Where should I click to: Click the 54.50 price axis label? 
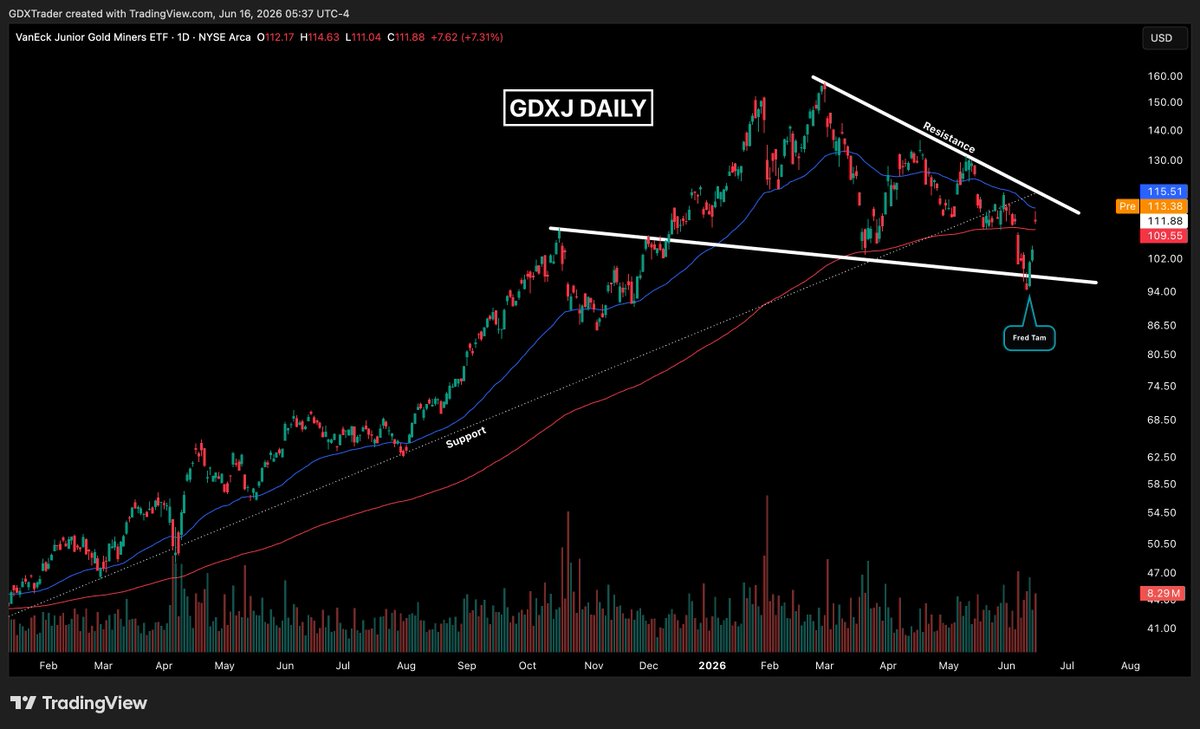pyautogui.click(x=1160, y=512)
